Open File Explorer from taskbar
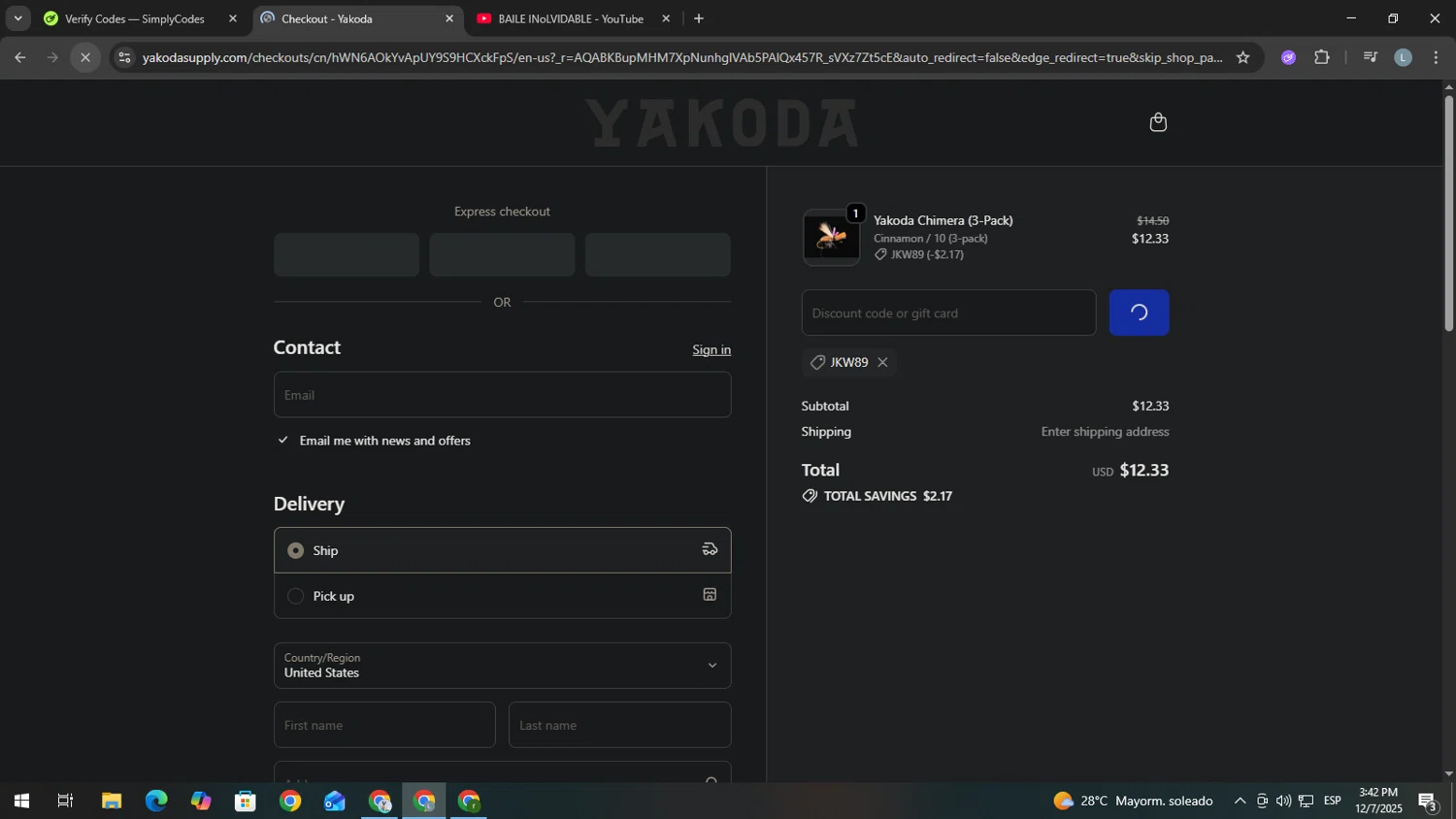This screenshot has width=1456, height=819. pos(112,802)
